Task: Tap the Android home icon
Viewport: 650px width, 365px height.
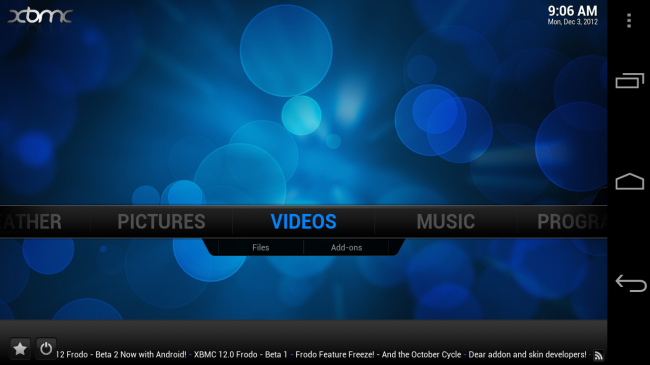Action: [630, 181]
